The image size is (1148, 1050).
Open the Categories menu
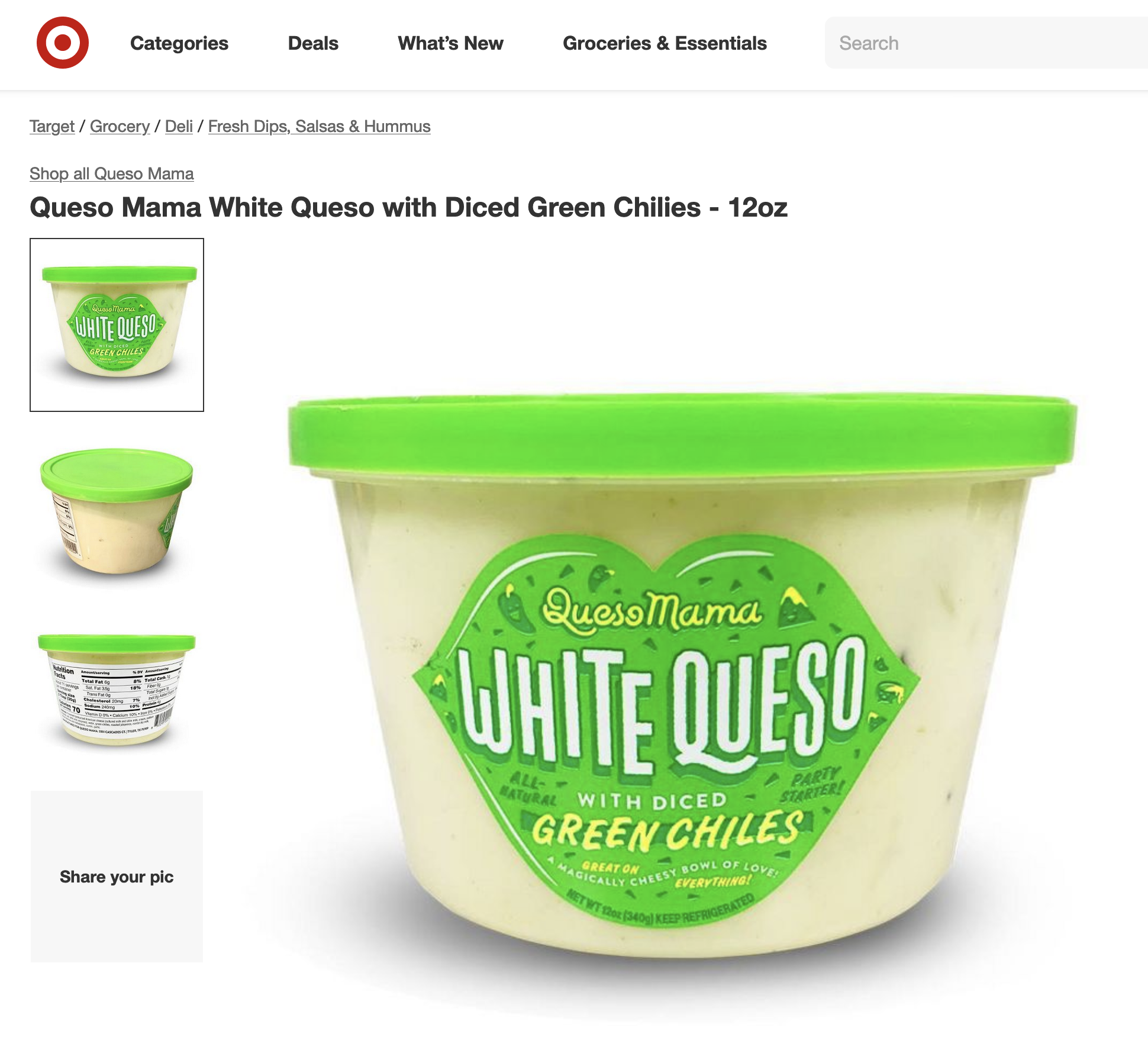tap(179, 43)
